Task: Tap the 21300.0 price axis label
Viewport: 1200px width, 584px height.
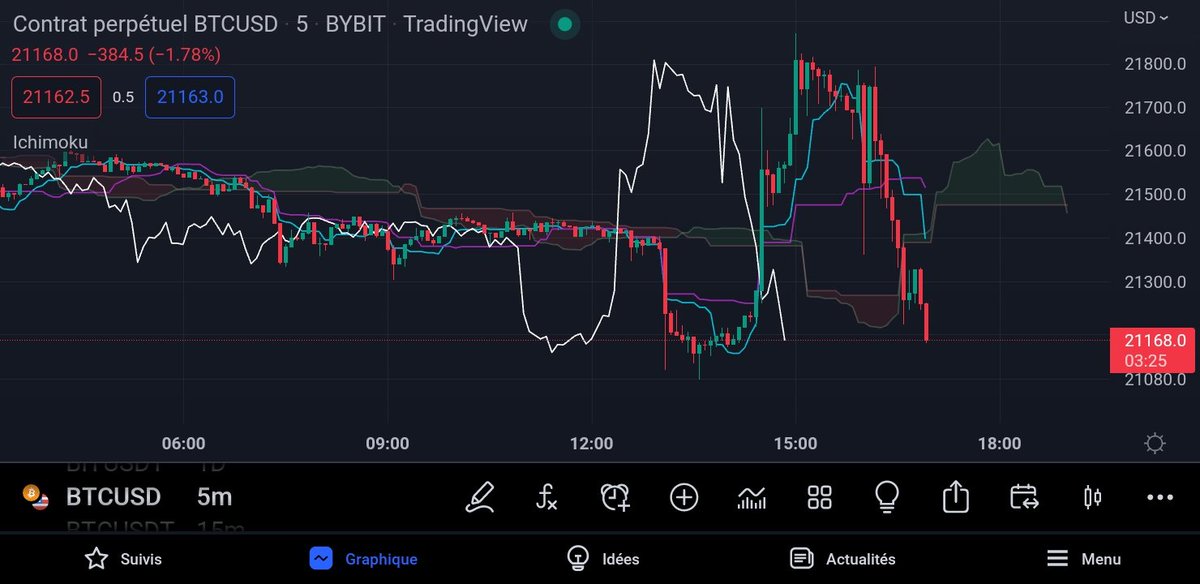Action: click(x=1153, y=281)
